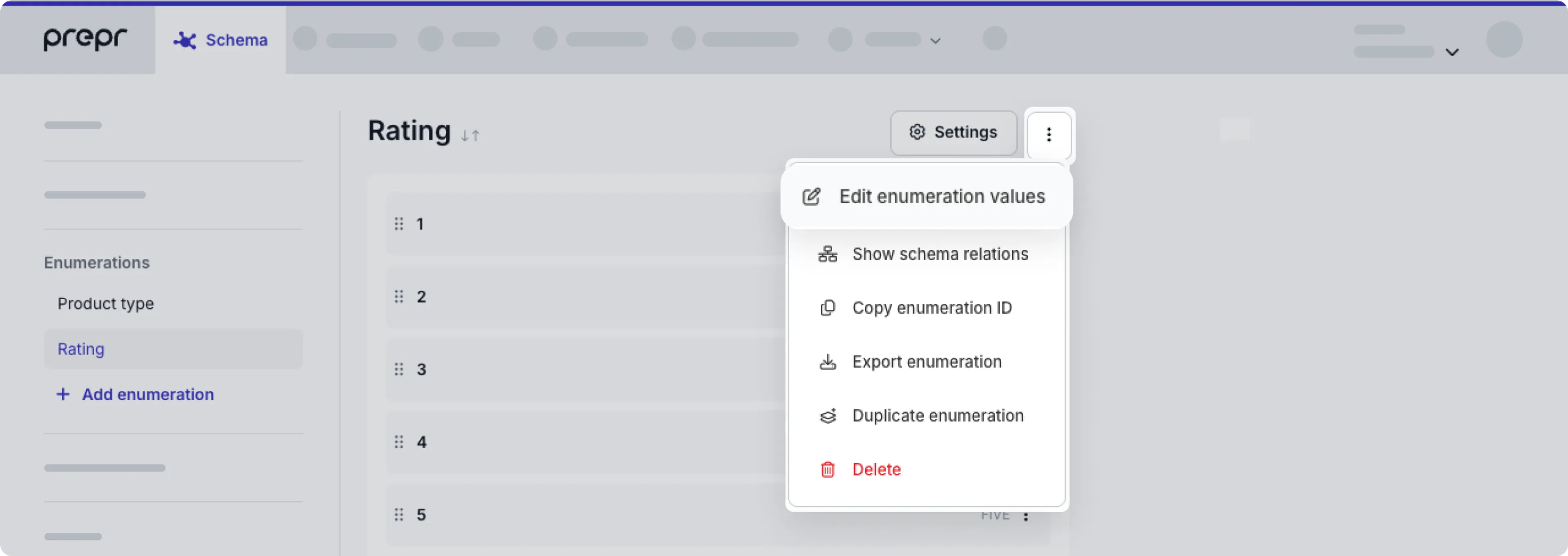Select Duplicate enumeration from the menu

pos(938,416)
